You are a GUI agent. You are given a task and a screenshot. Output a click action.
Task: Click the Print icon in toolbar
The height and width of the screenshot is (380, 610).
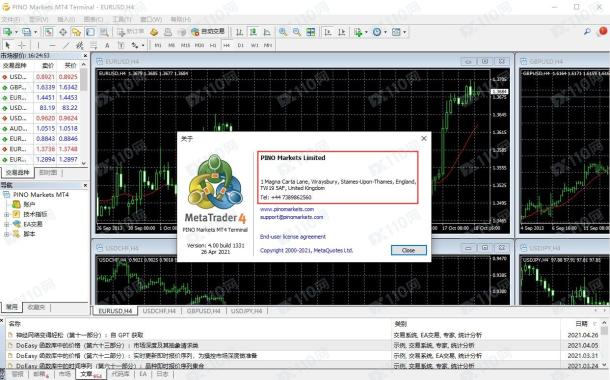168,32
